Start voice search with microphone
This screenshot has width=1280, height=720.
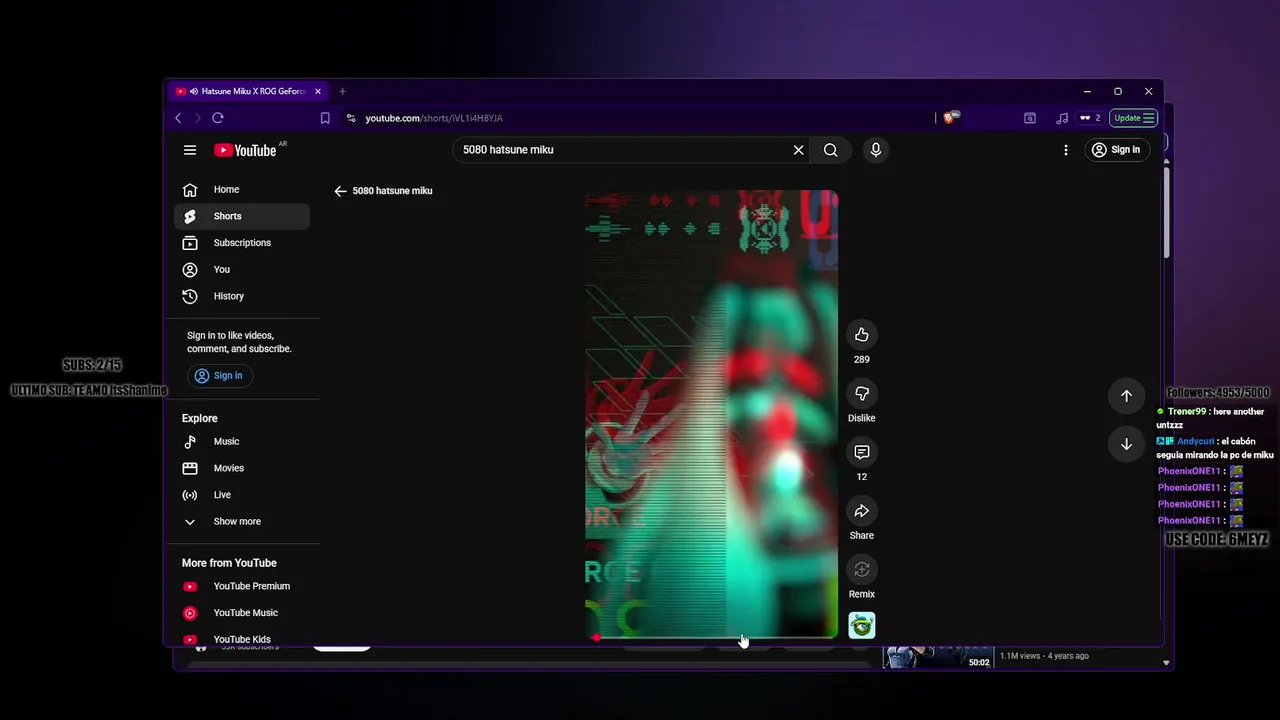[876, 150]
